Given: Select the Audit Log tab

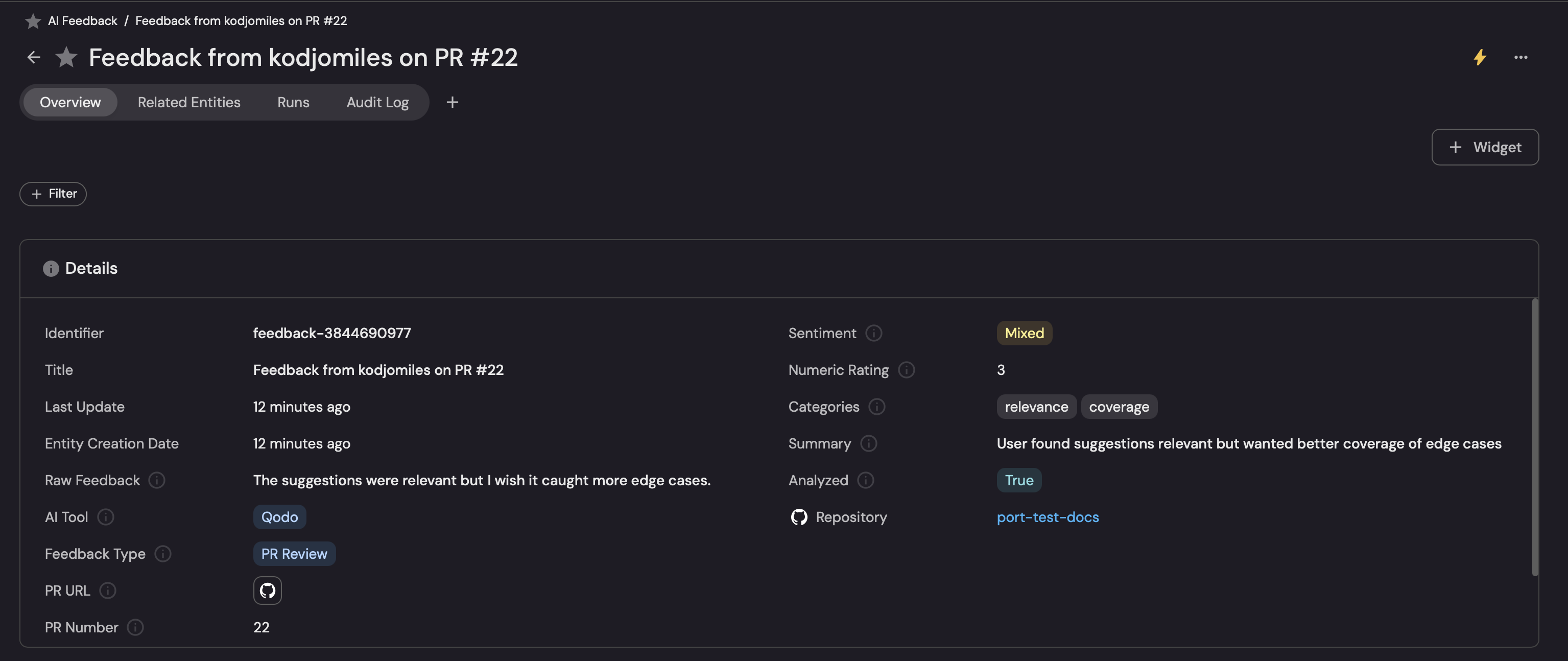Looking at the screenshot, I should pyautogui.click(x=377, y=102).
